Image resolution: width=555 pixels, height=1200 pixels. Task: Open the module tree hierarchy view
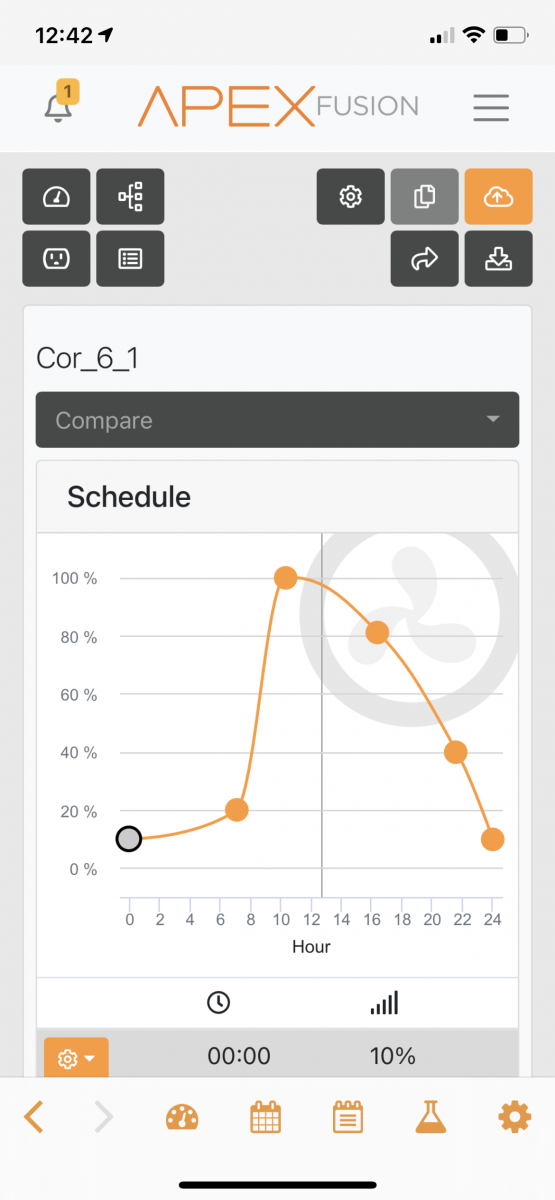(130, 196)
